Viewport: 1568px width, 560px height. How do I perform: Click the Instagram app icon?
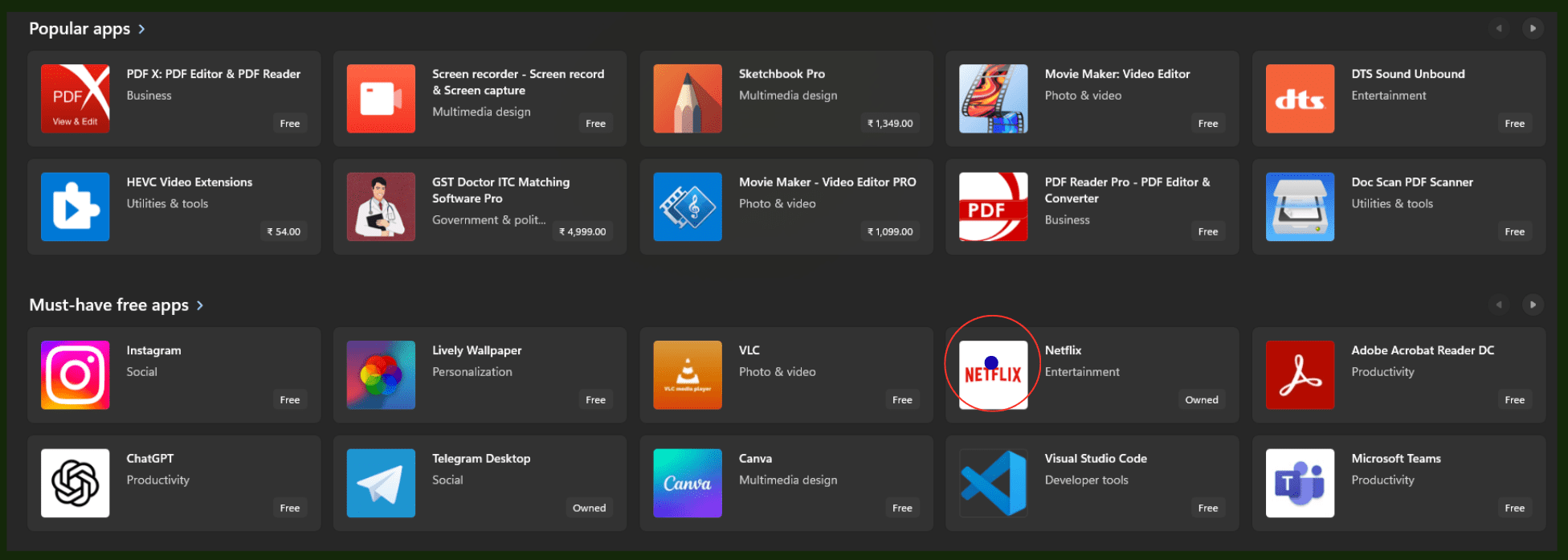point(75,374)
